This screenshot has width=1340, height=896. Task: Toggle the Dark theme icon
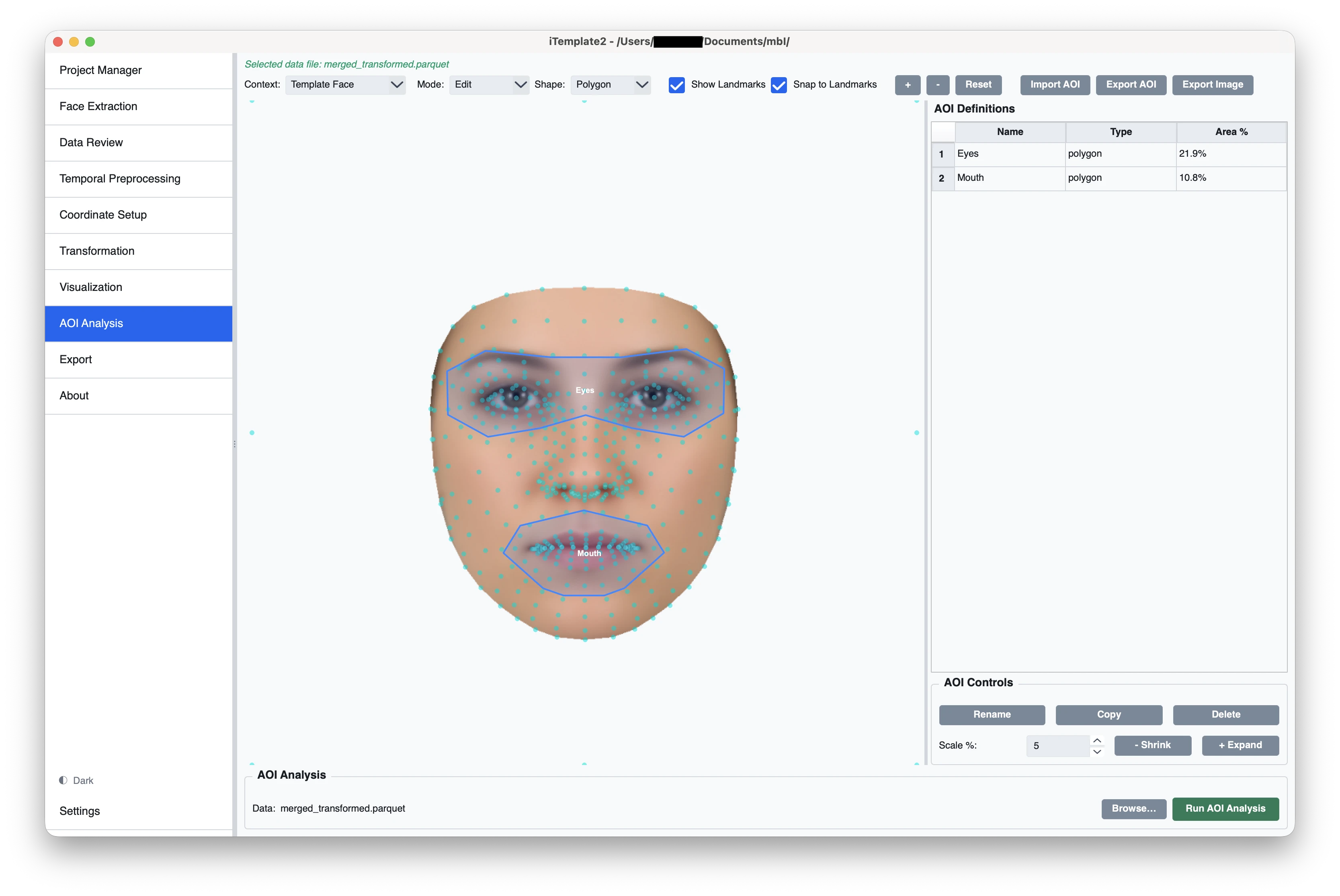(64, 780)
